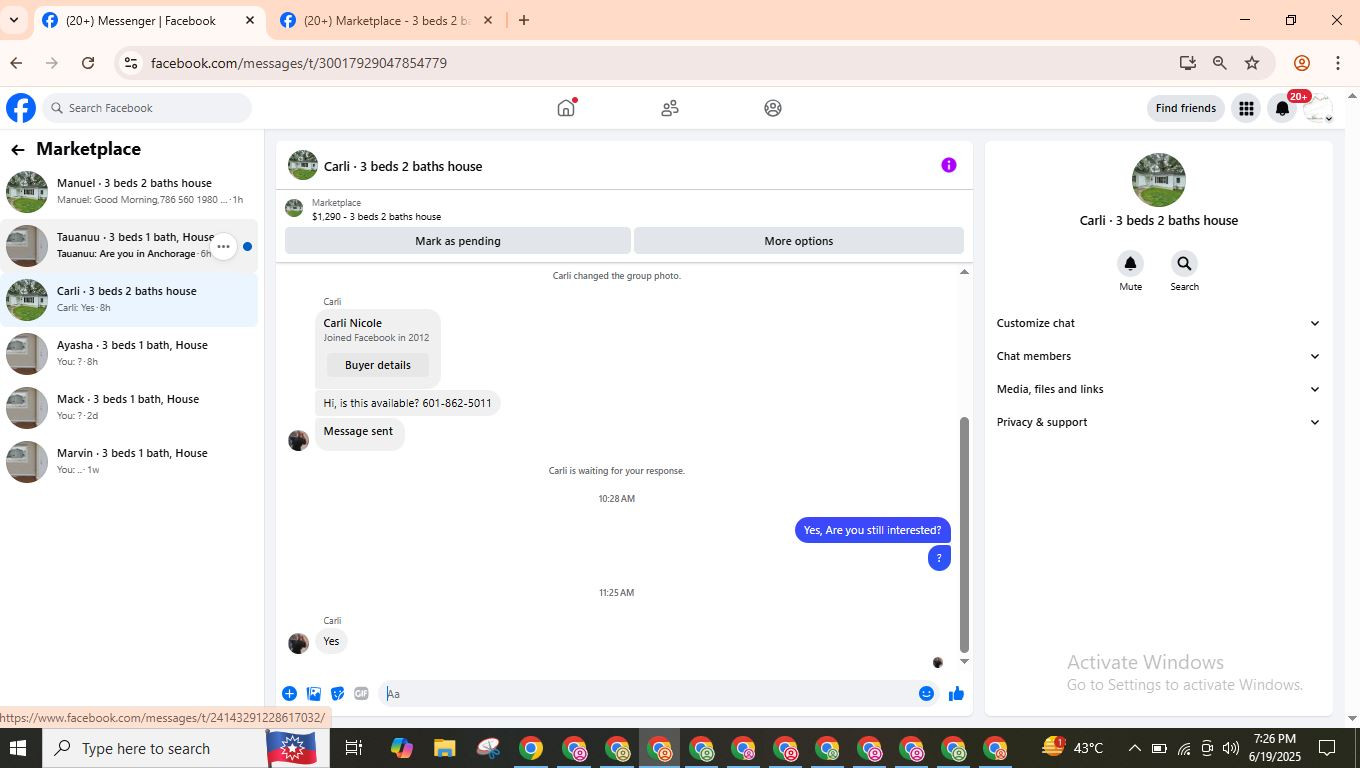
Task: Open the tab search dropdown
Action: coord(14,20)
